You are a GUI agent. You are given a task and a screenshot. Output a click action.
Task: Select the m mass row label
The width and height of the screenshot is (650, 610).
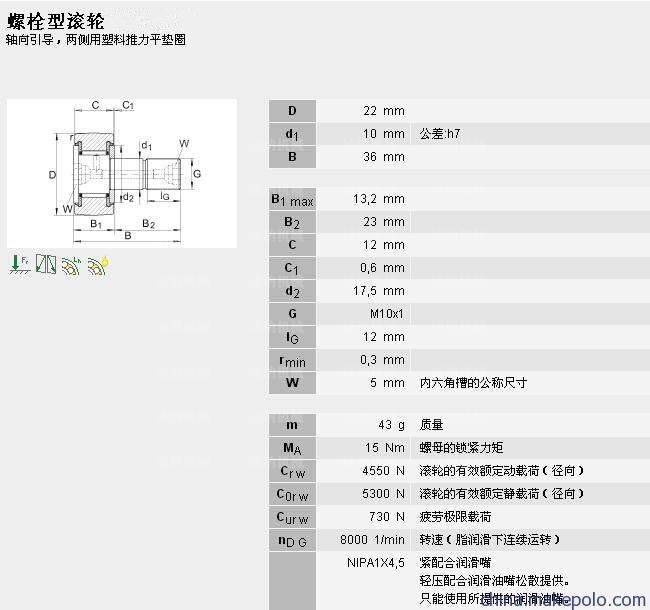[292, 425]
